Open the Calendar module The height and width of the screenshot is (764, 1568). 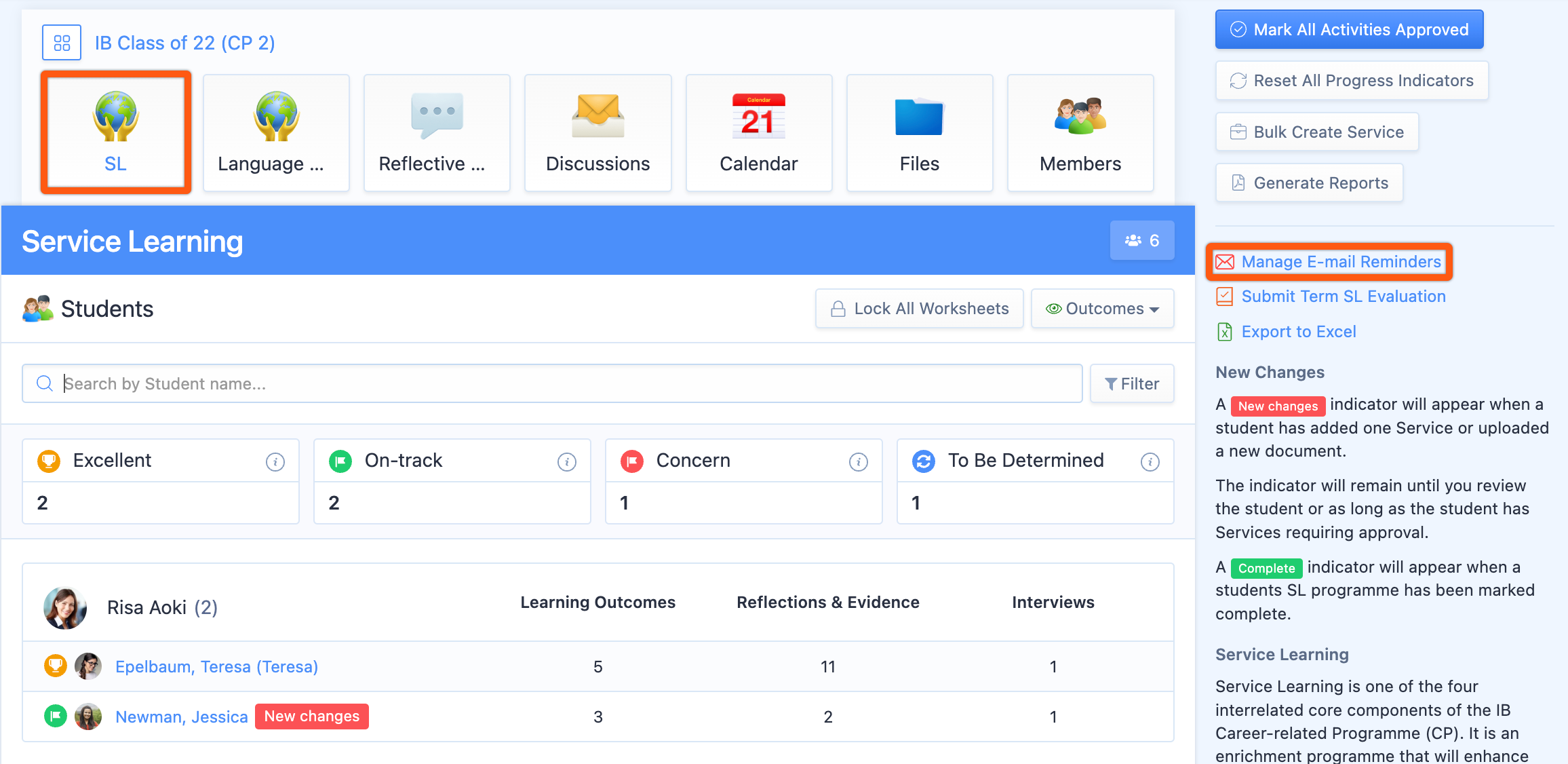point(758,132)
